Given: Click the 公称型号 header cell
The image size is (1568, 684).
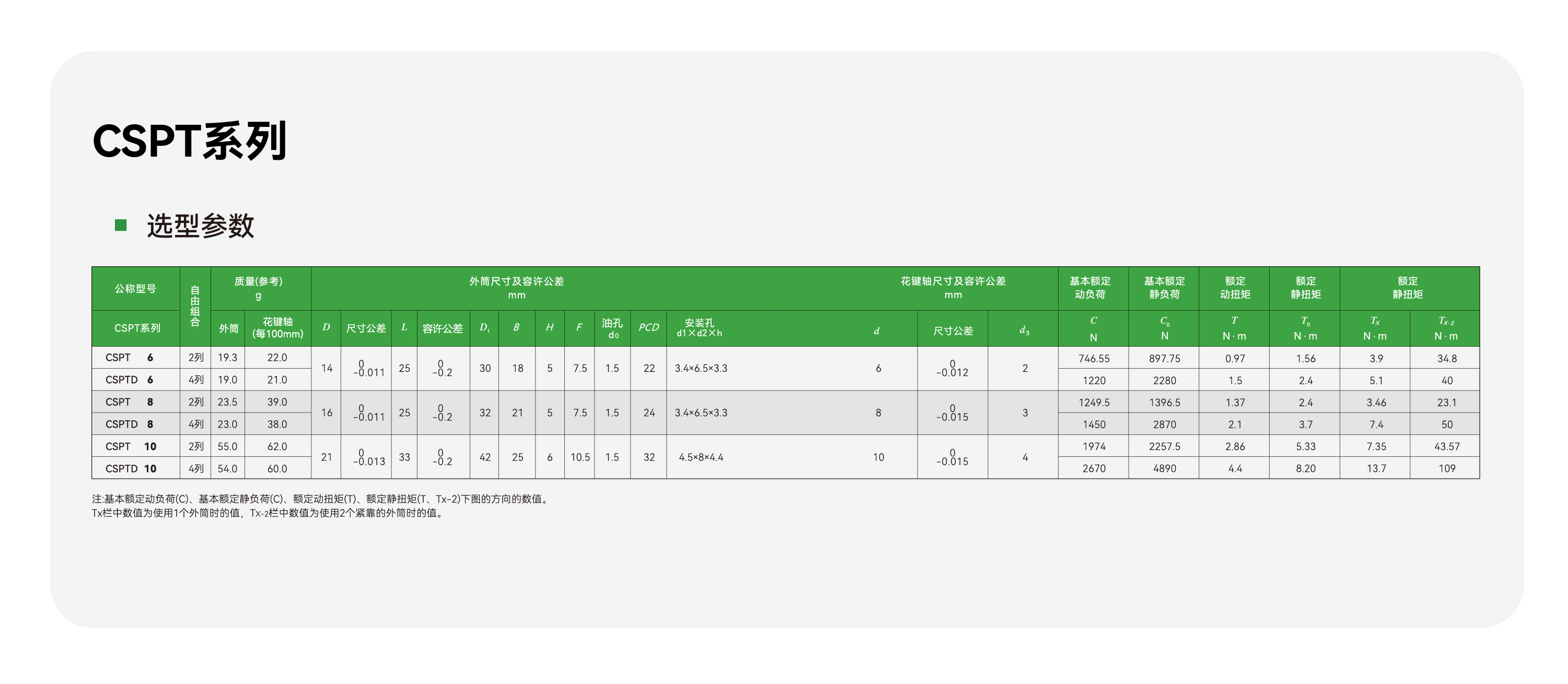Looking at the screenshot, I should [135, 288].
